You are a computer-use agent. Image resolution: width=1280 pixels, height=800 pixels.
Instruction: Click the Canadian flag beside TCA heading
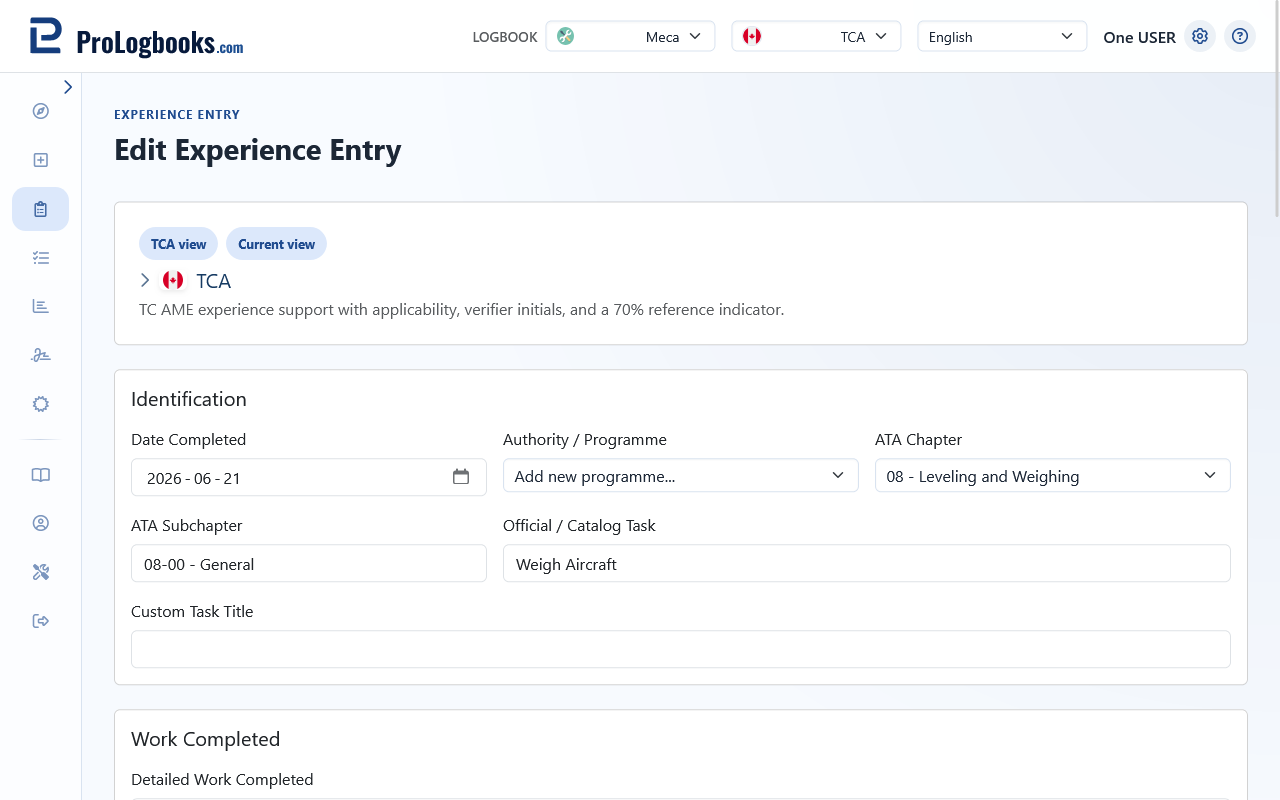pyautogui.click(x=173, y=280)
